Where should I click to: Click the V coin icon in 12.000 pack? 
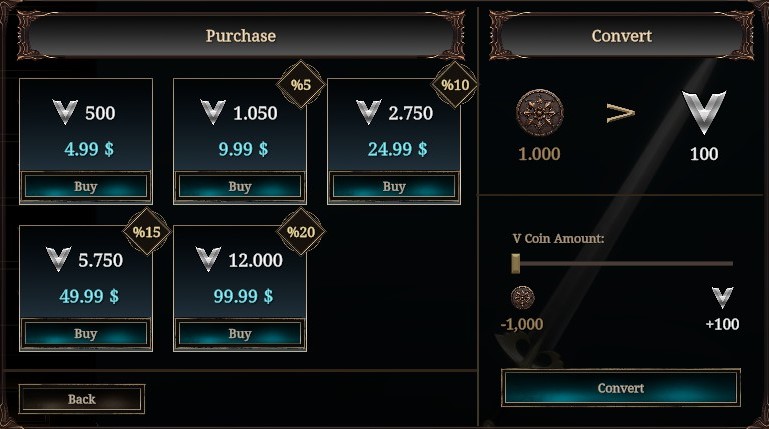(x=209, y=260)
